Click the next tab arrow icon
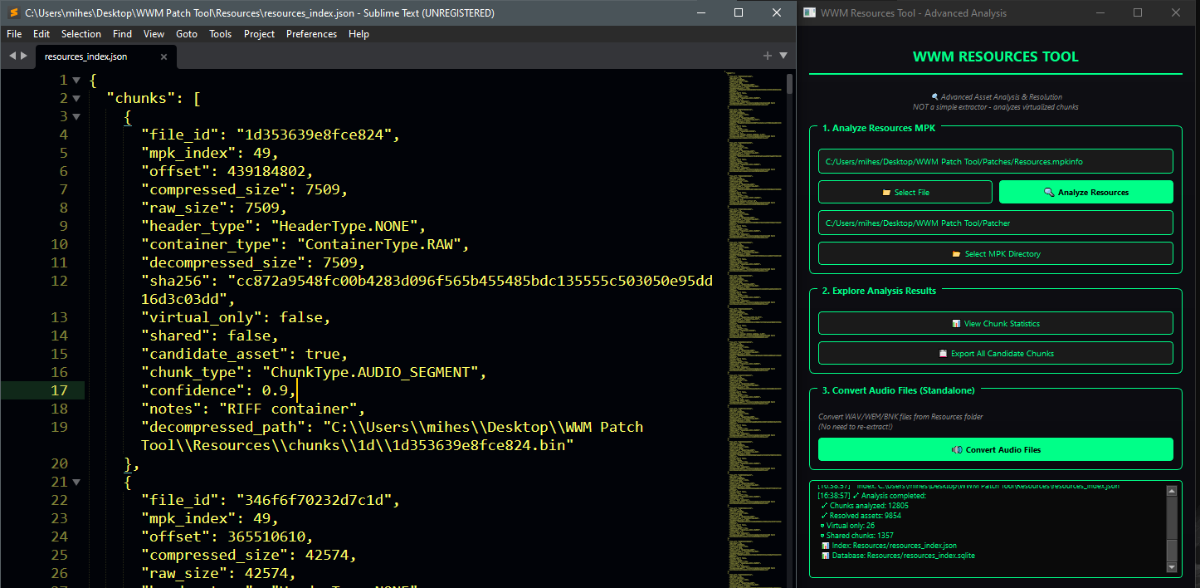1200x588 pixels. (24, 56)
